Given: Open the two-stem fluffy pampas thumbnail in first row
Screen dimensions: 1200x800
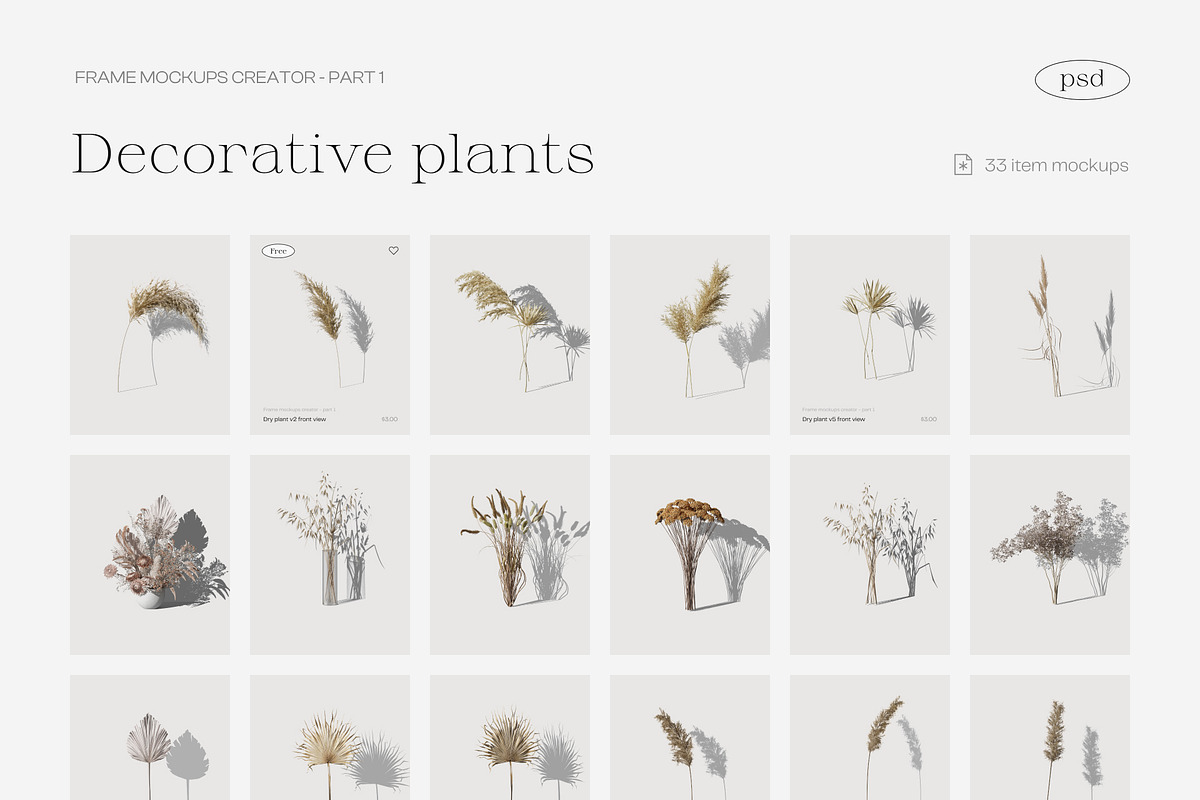Looking at the screenshot, I should pyautogui.click(x=690, y=335).
